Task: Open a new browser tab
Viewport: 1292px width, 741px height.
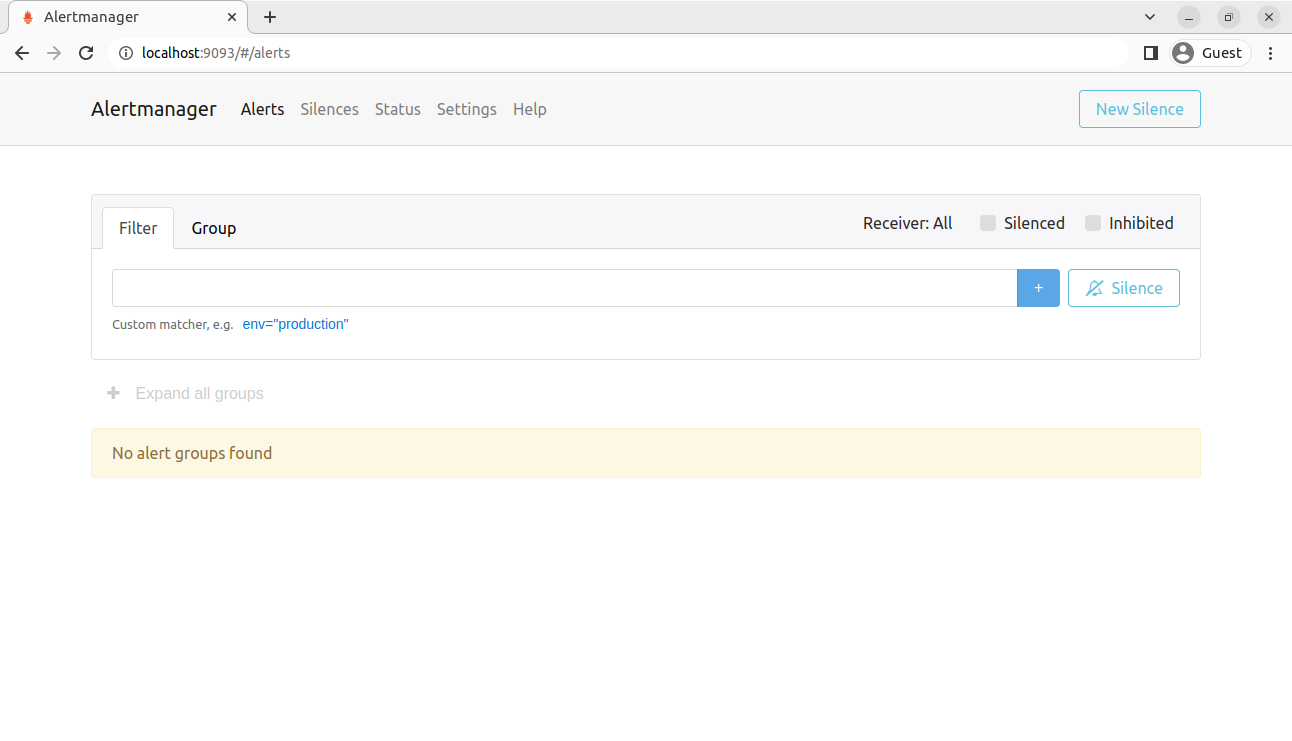Action: (270, 17)
